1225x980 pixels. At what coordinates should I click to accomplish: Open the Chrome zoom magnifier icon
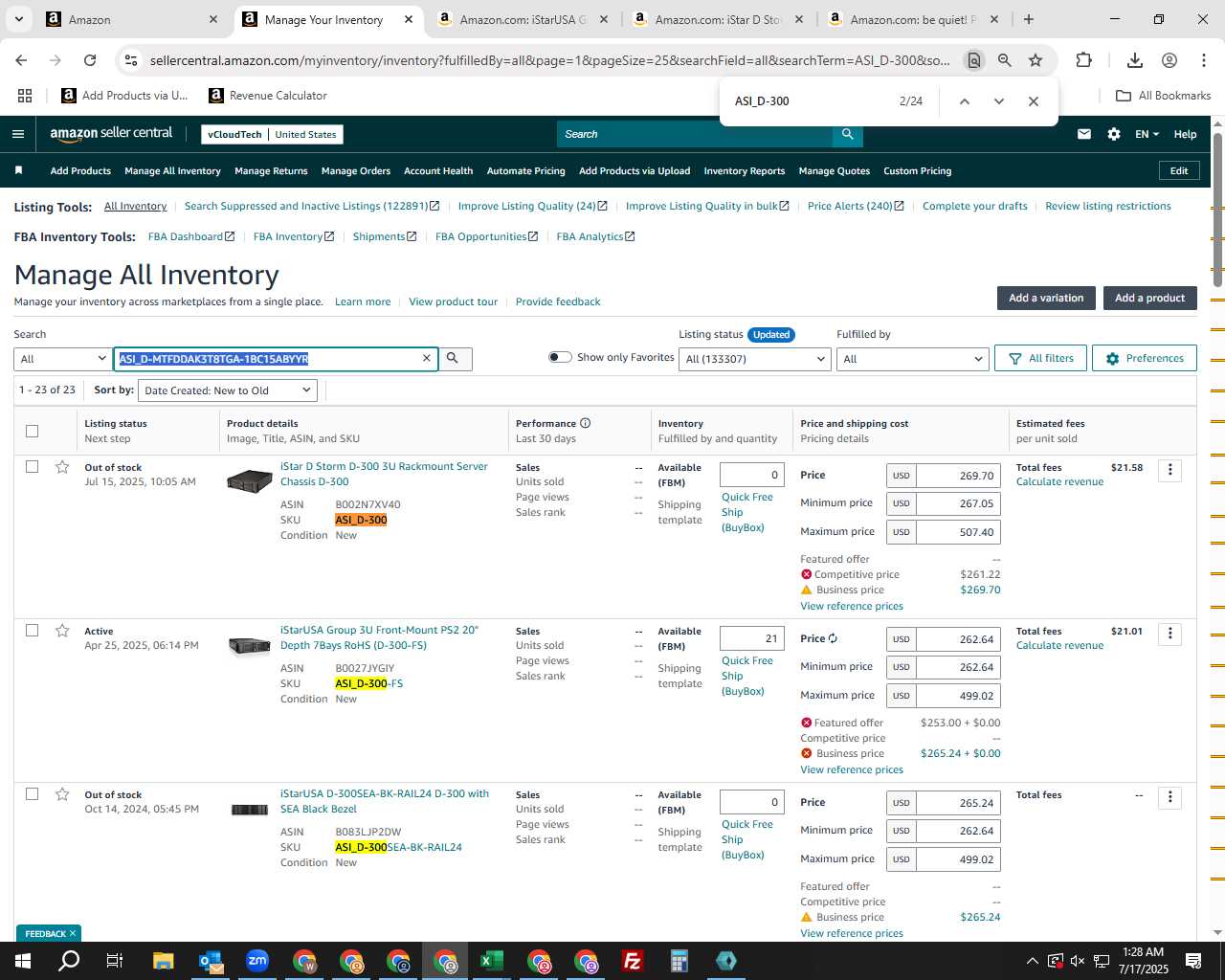coord(1005,60)
